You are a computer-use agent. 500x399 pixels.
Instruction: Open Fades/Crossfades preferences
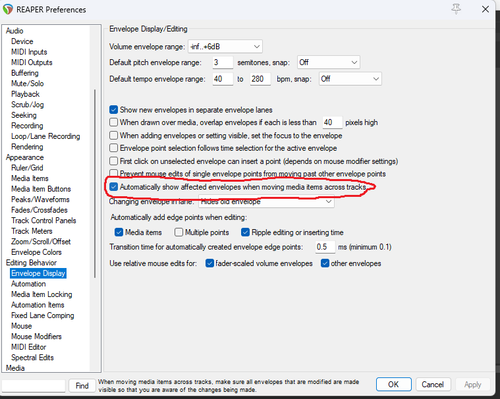point(39,210)
